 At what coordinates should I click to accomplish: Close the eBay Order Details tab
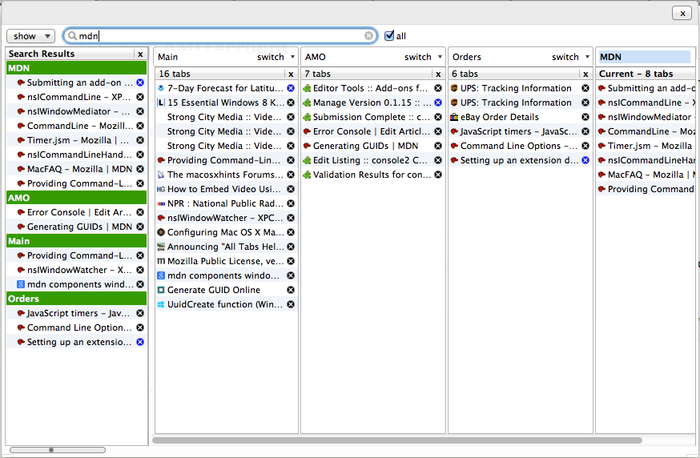click(584, 117)
